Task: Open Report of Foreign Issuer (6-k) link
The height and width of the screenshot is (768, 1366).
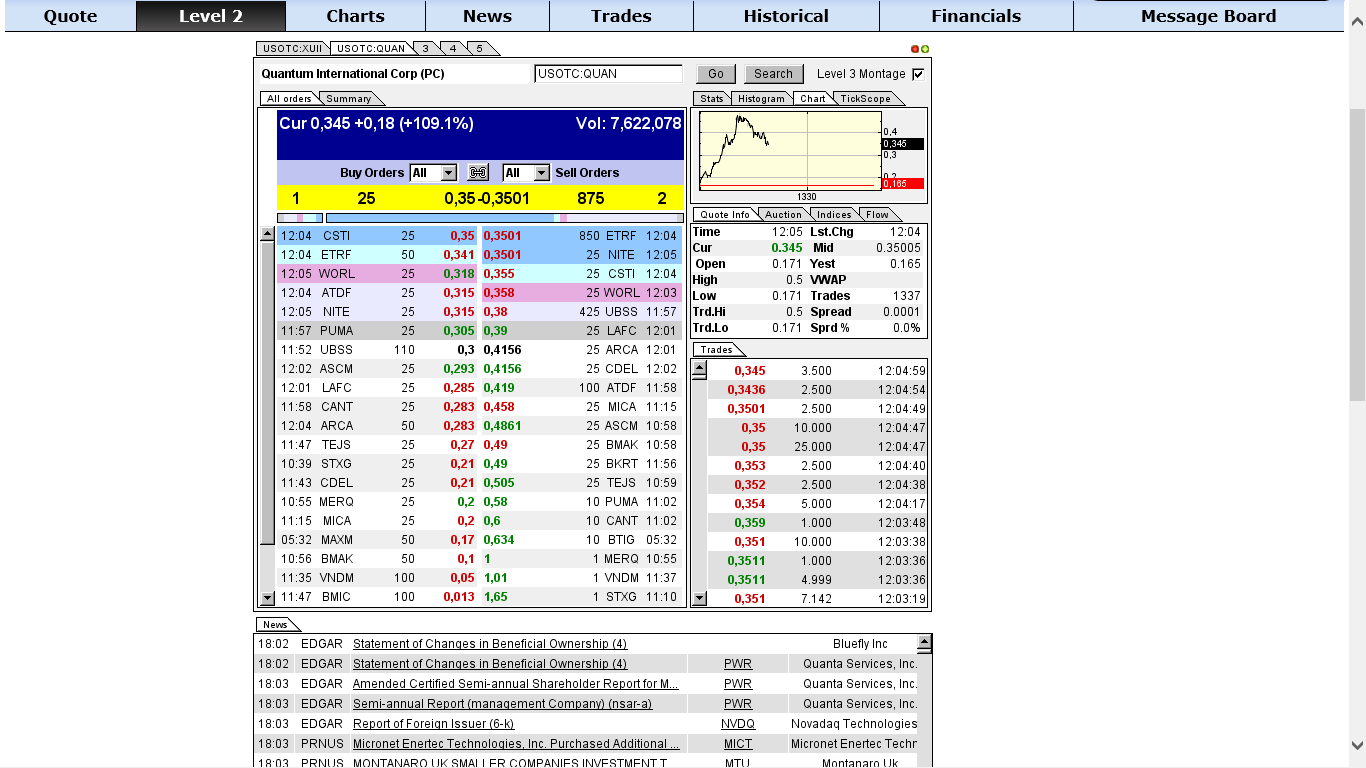Action: (x=433, y=724)
